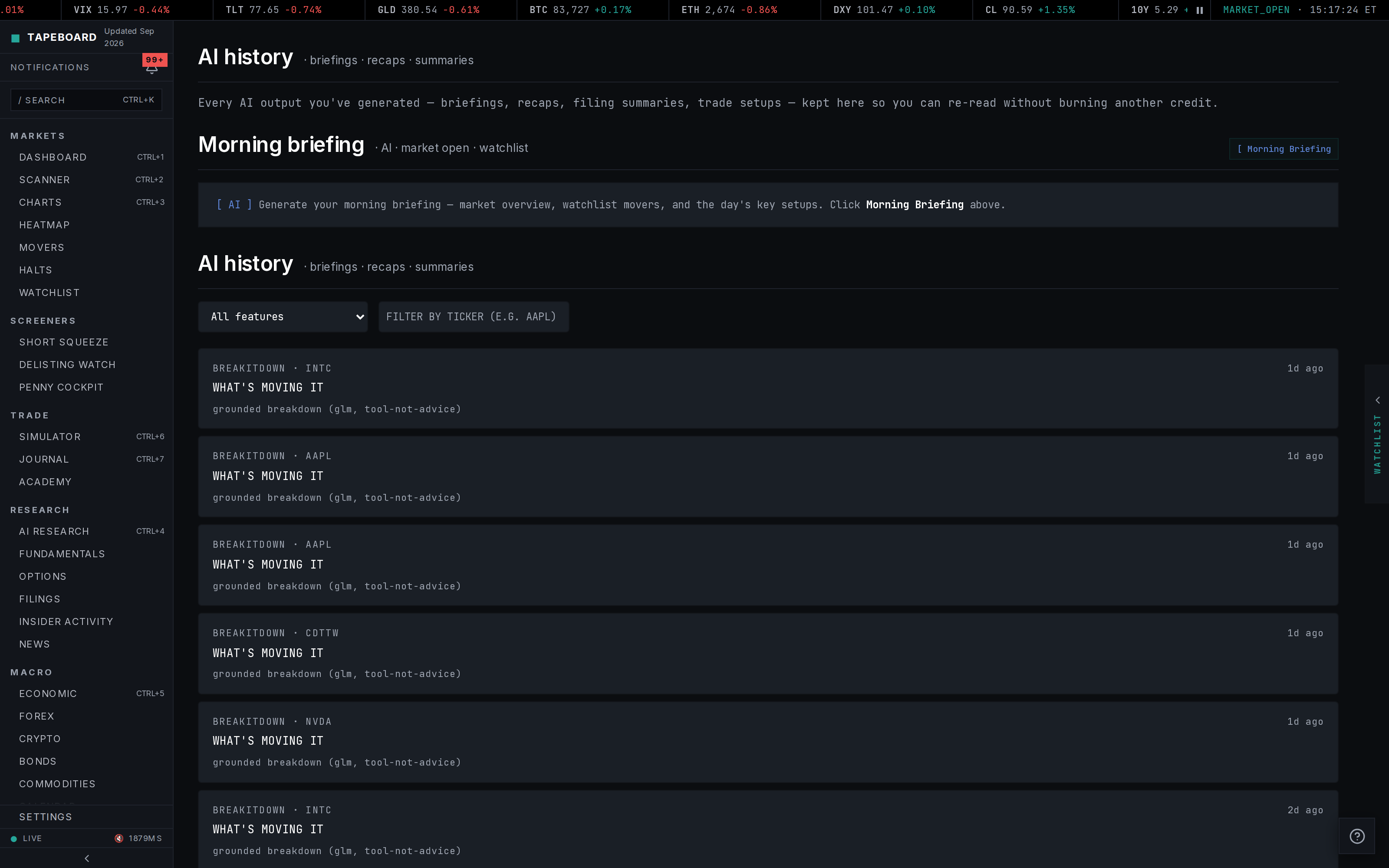
Task: Click the sidebar Search box
Action: 86,100
